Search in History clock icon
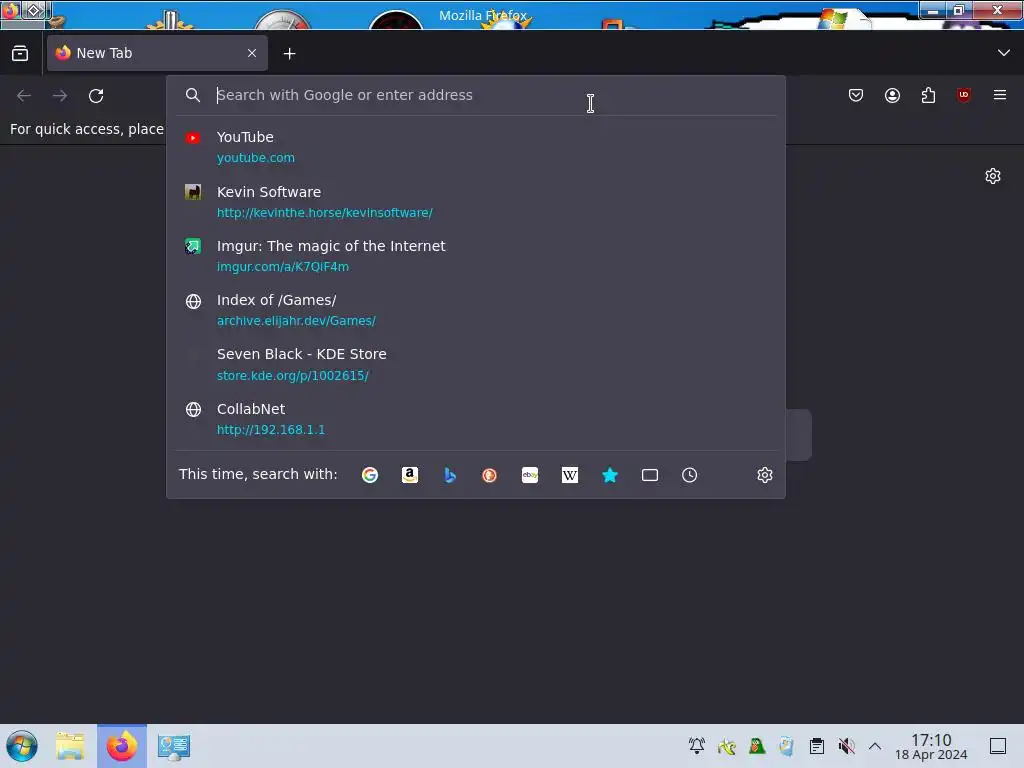 690,475
